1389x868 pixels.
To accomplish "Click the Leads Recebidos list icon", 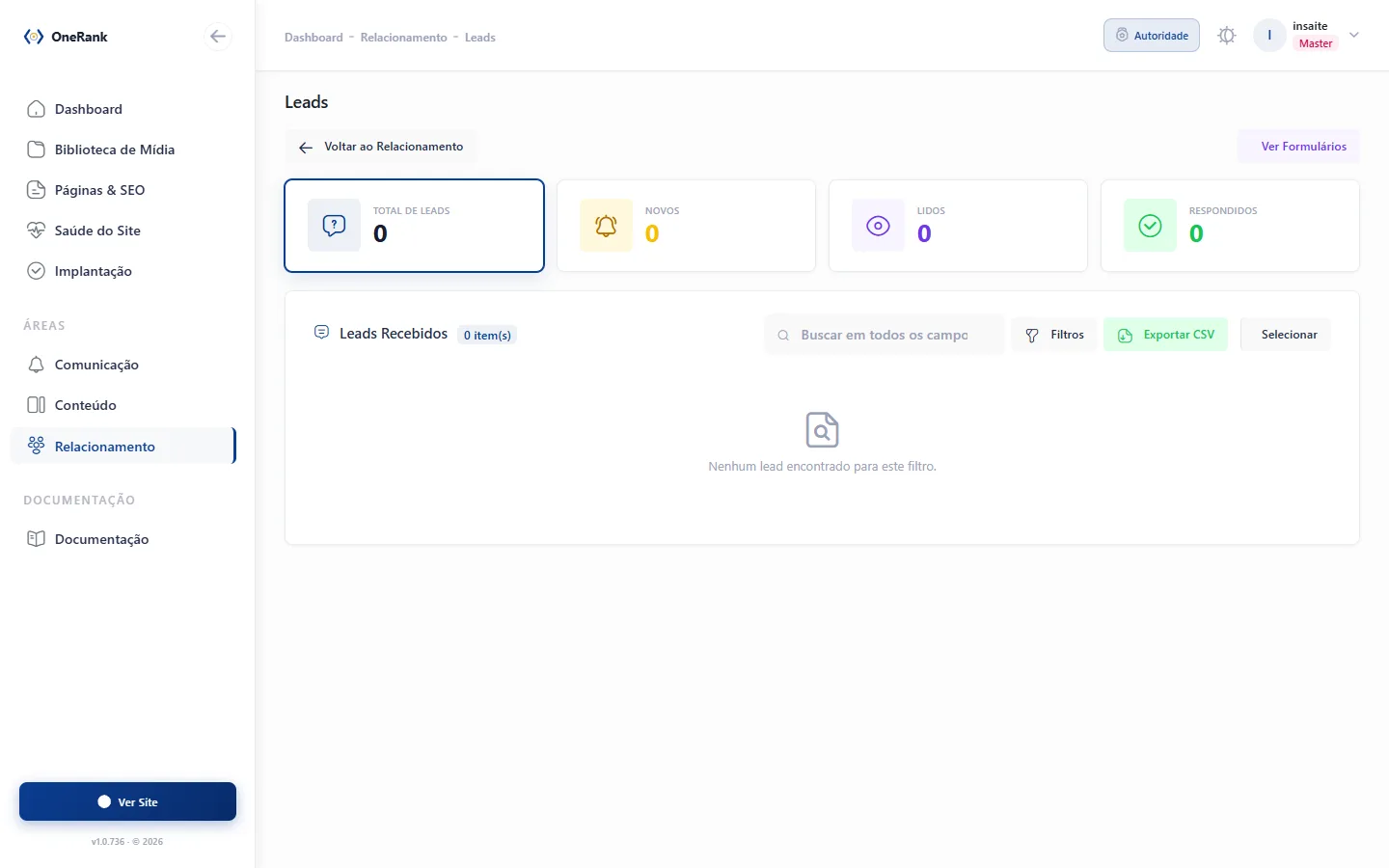I will [322, 333].
